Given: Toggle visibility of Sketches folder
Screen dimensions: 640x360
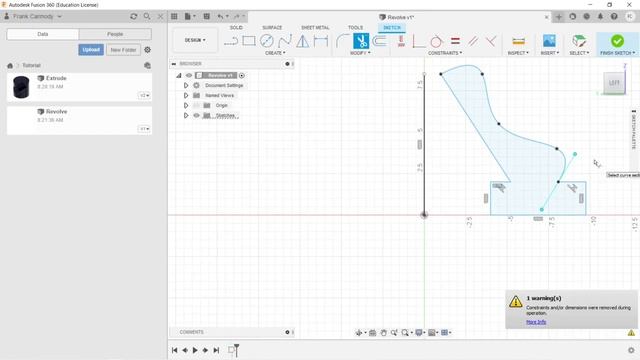Looking at the screenshot, I should [196, 116].
